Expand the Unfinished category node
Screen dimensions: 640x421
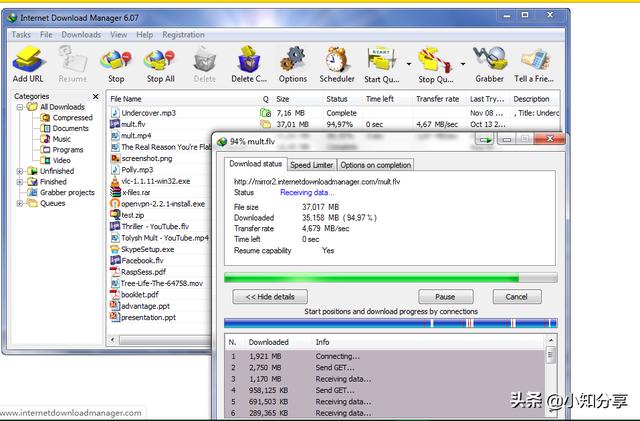[20, 171]
